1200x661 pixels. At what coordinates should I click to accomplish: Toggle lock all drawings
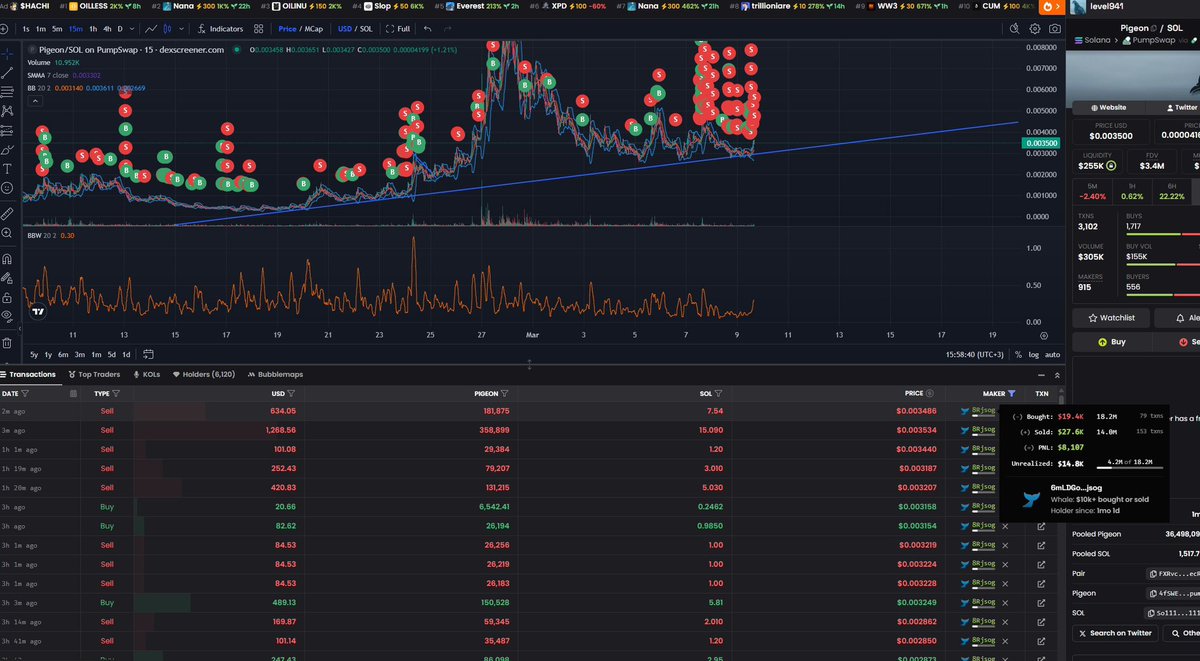click(7, 297)
